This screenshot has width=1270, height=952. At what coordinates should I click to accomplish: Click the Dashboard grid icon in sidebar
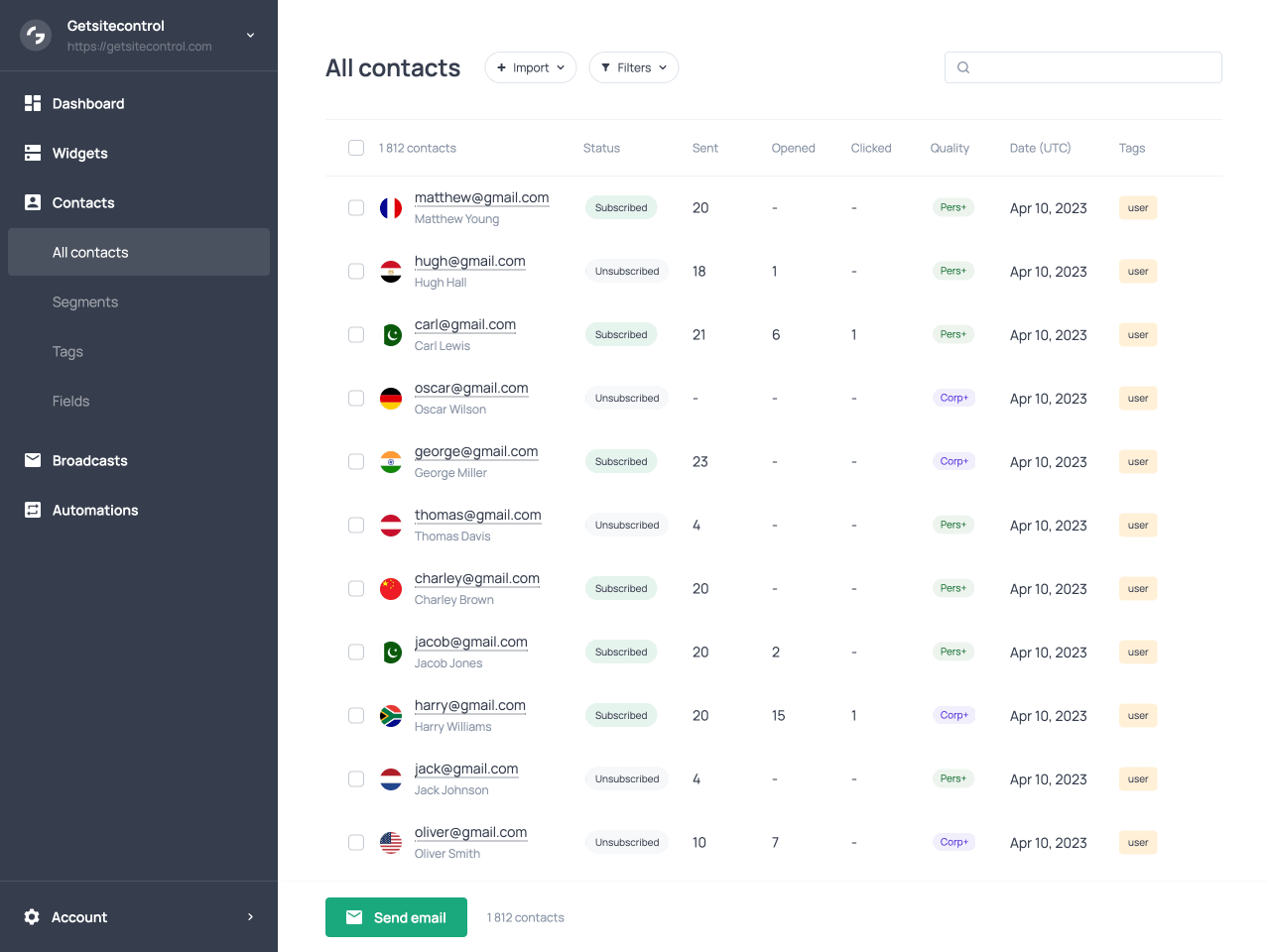click(x=33, y=103)
